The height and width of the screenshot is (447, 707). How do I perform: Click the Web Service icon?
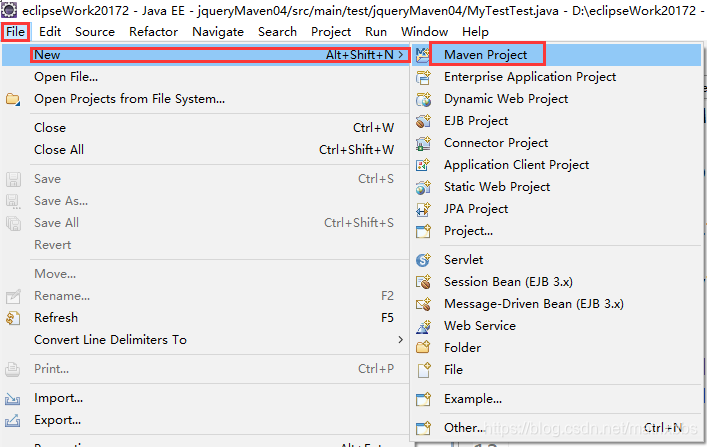click(423, 326)
